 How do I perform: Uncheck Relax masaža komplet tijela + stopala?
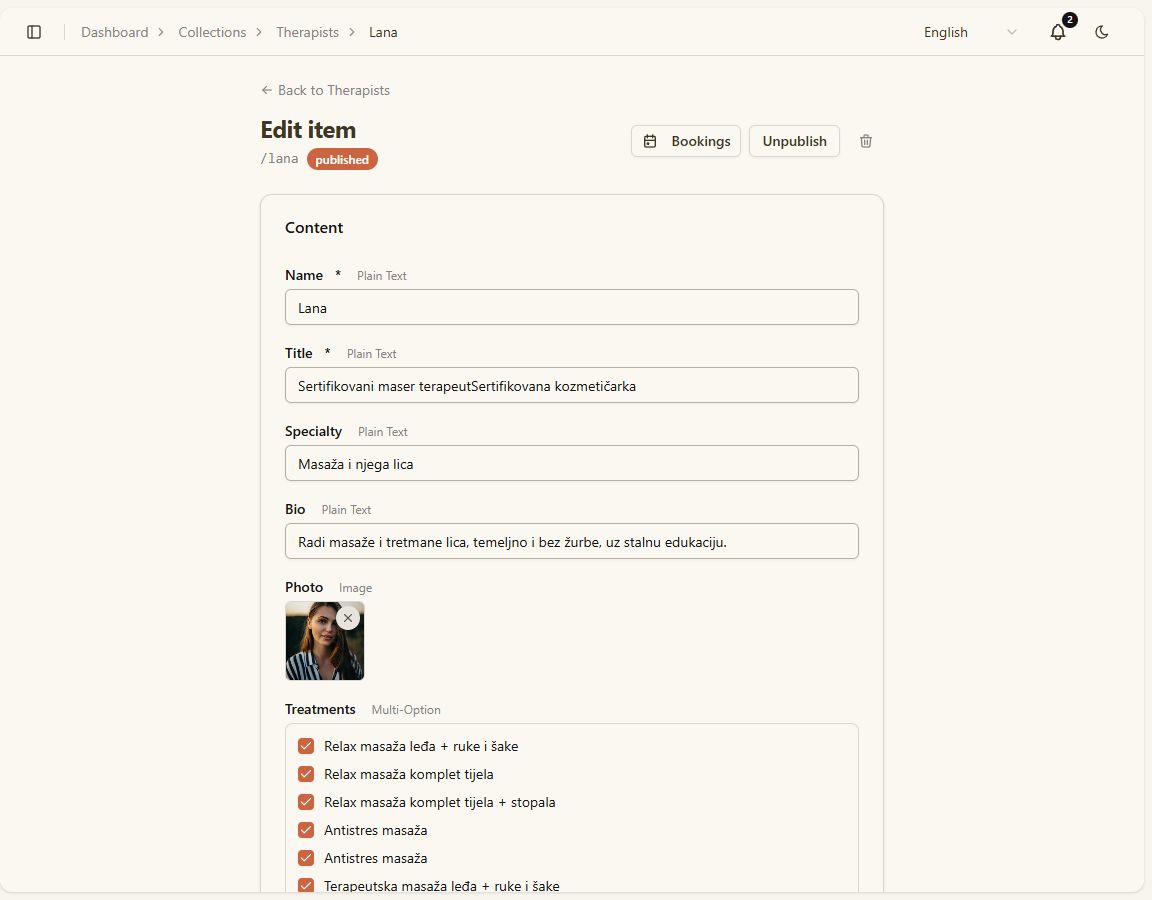[x=306, y=802]
